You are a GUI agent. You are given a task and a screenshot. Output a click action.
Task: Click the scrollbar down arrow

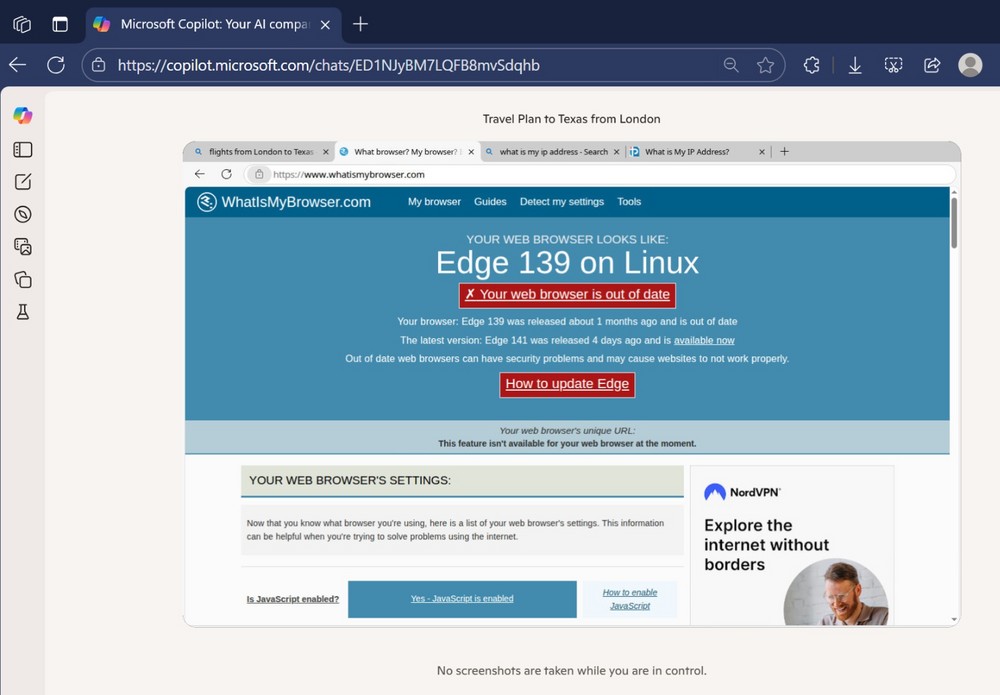tap(953, 618)
